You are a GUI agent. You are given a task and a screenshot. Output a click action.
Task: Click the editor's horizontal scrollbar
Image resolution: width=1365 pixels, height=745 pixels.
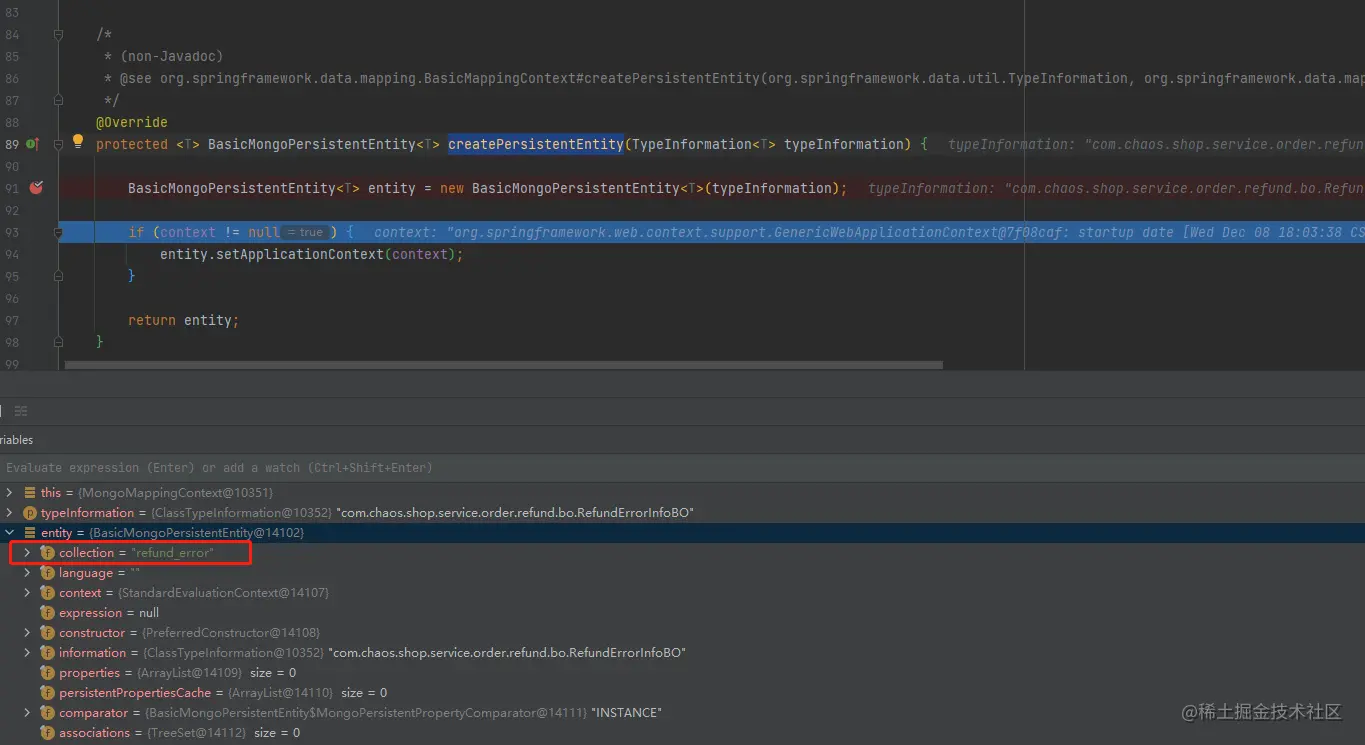pyautogui.click(x=503, y=365)
